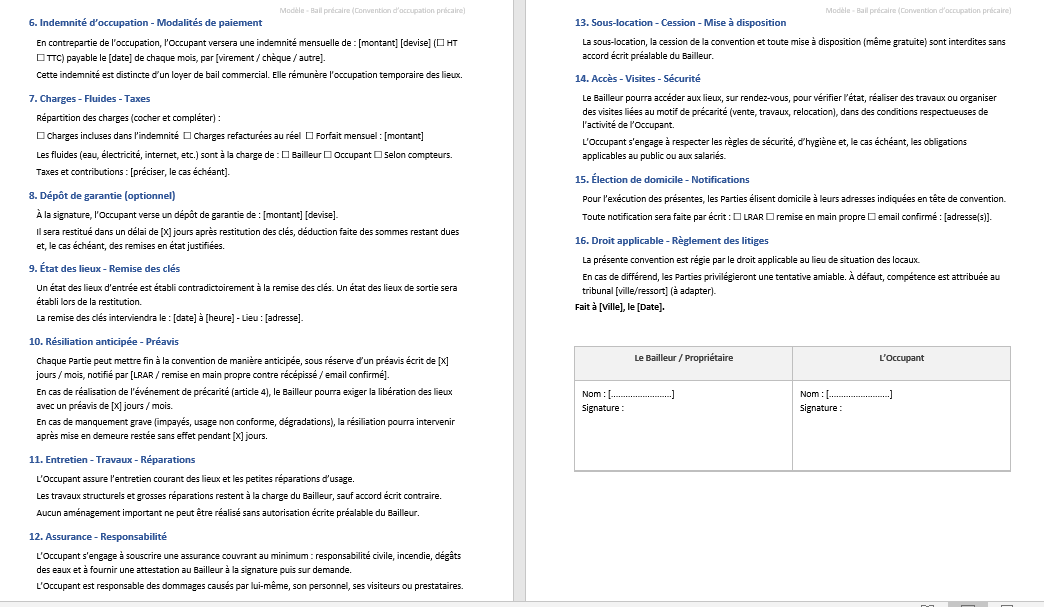Click the 'Le Bailleur / Propriétaire' table header cell
The height and width of the screenshot is (607, 1044).
[x=683, y=358]
